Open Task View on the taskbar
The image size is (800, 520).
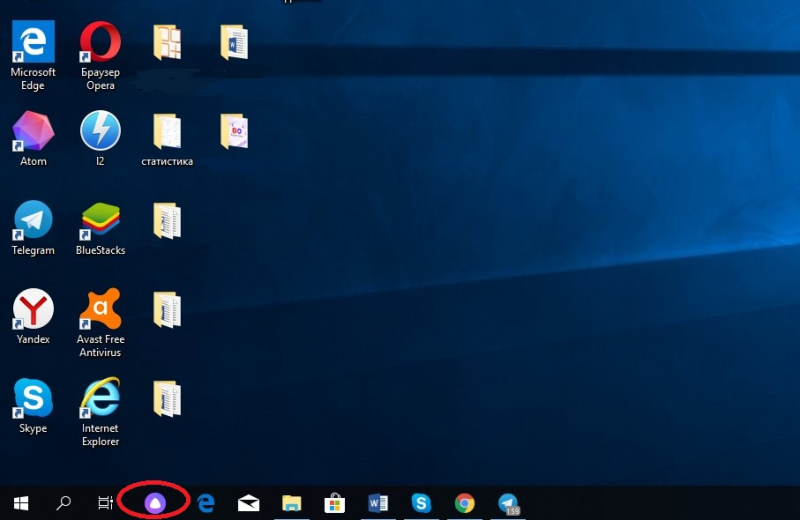pyautogui.click(x=105, y=503)
